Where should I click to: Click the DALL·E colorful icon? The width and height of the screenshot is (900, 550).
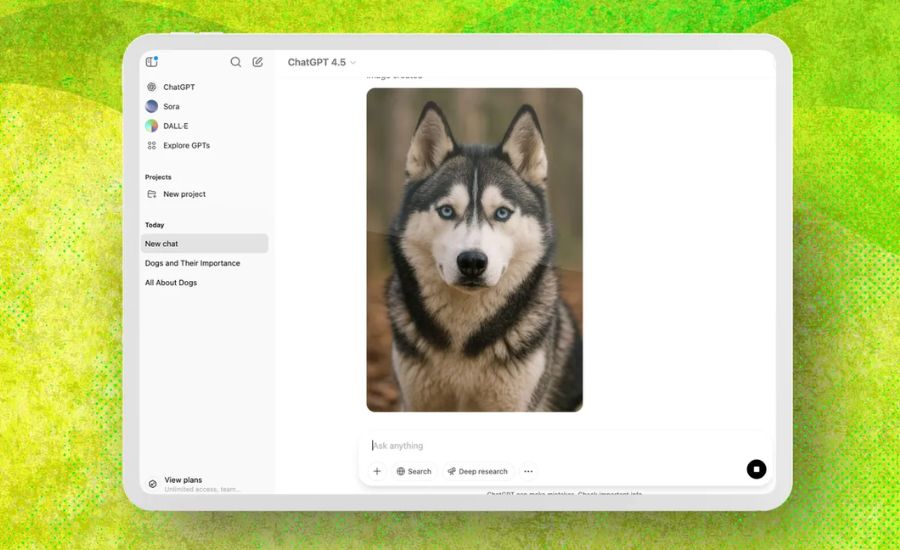tap(152, 126)
